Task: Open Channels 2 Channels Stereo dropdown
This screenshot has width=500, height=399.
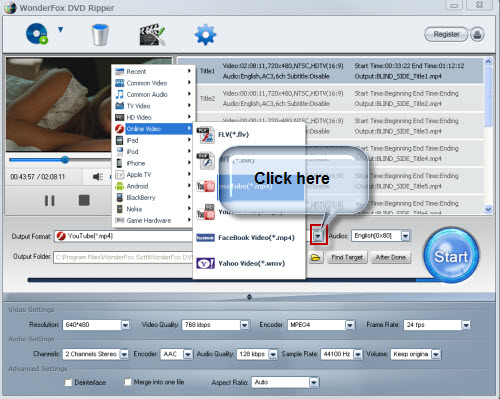Action: [95, 354]
